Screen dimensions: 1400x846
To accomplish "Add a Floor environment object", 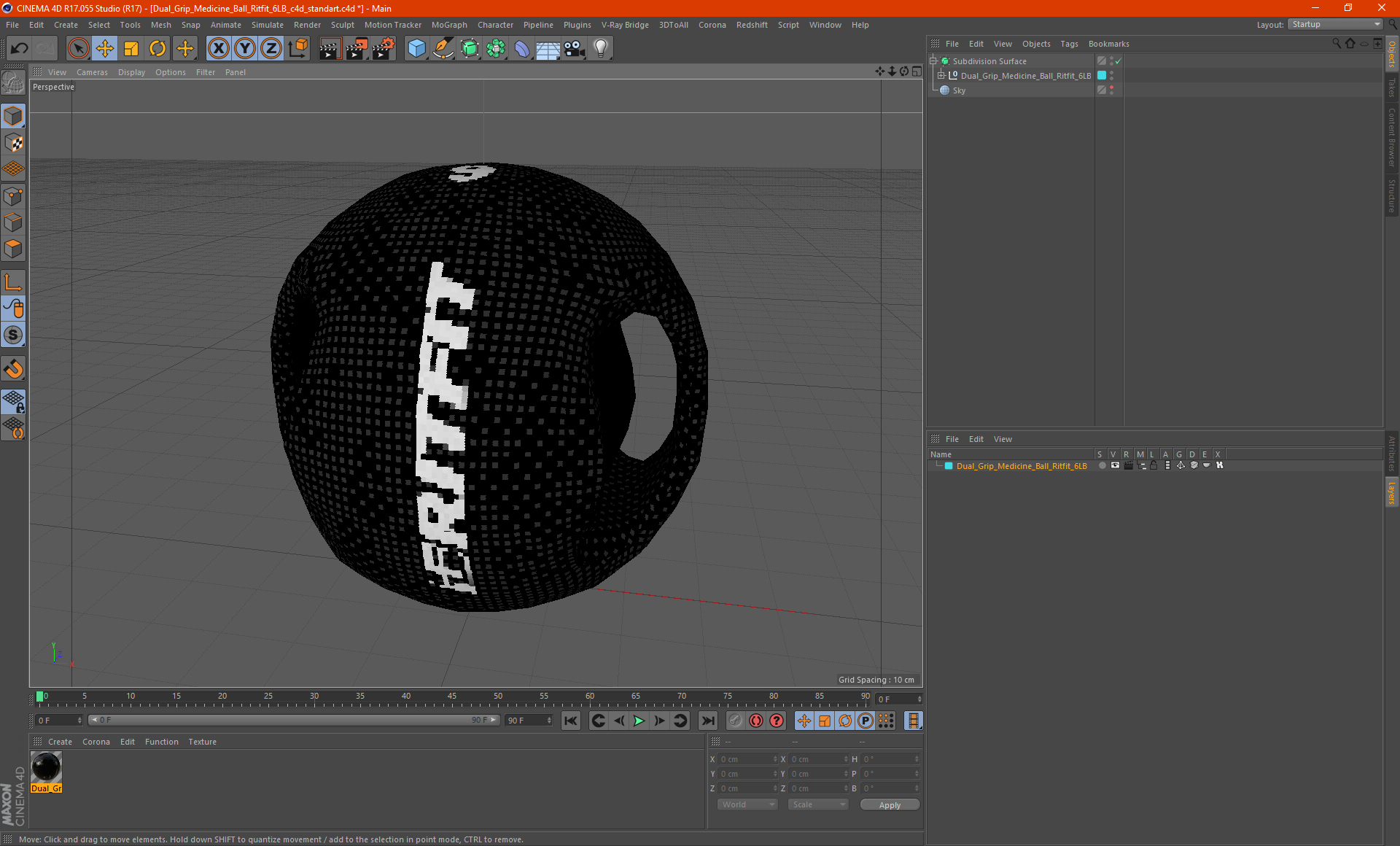I will [x=548, y=49].
